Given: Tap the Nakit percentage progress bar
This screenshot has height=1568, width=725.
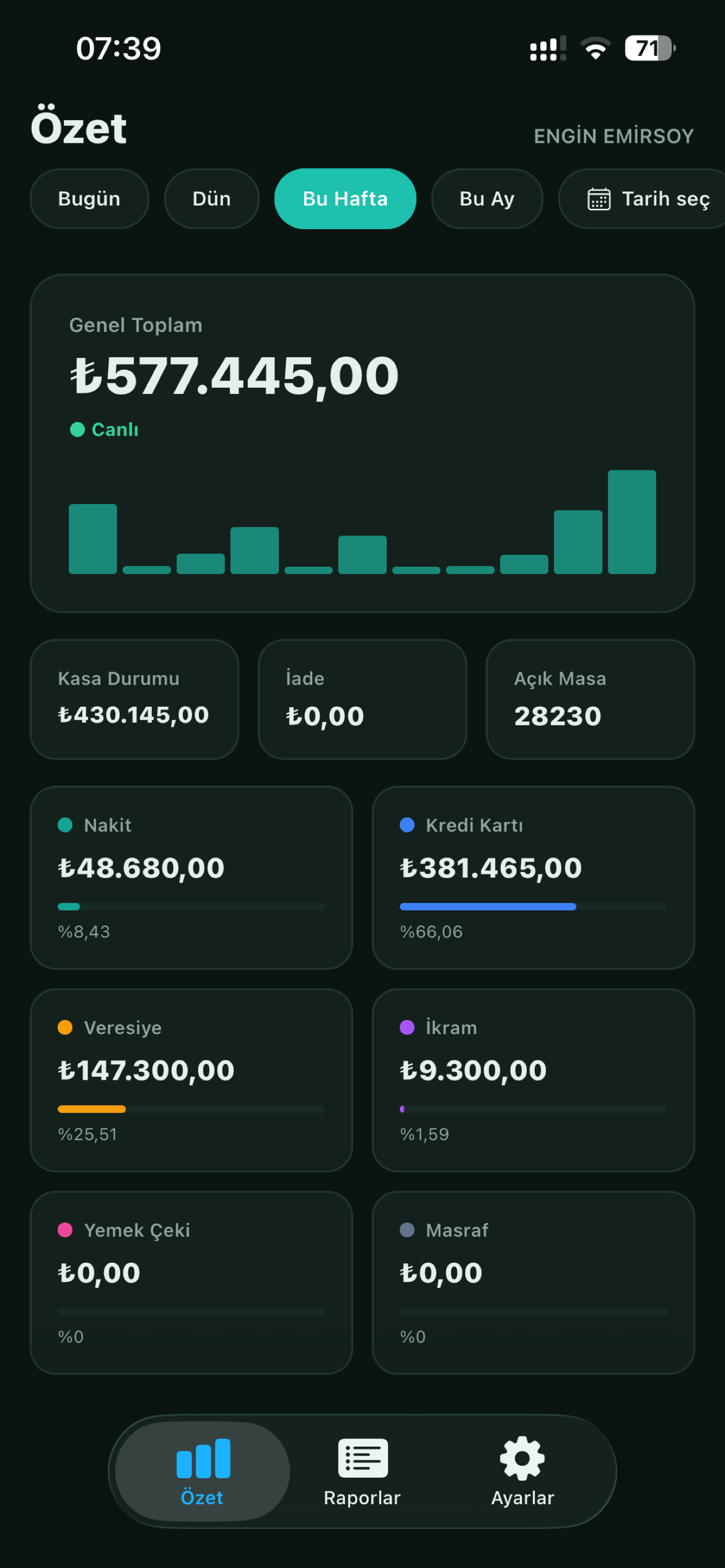Looking at the screenshot, I should (191, 906).
